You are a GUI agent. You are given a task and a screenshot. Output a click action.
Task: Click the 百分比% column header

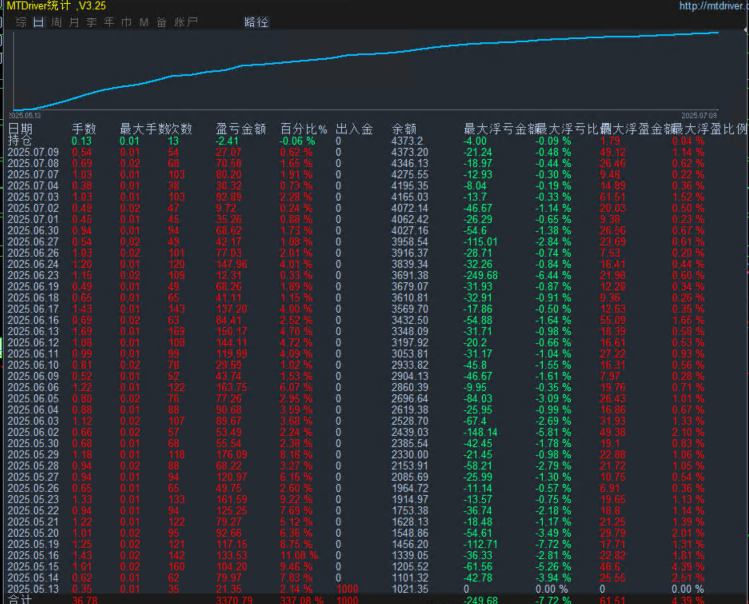(304, 129)
